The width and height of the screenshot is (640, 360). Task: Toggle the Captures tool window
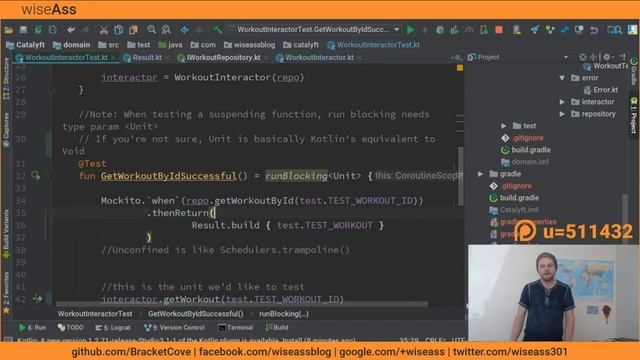pyautogui.click(x=6, y=130)
